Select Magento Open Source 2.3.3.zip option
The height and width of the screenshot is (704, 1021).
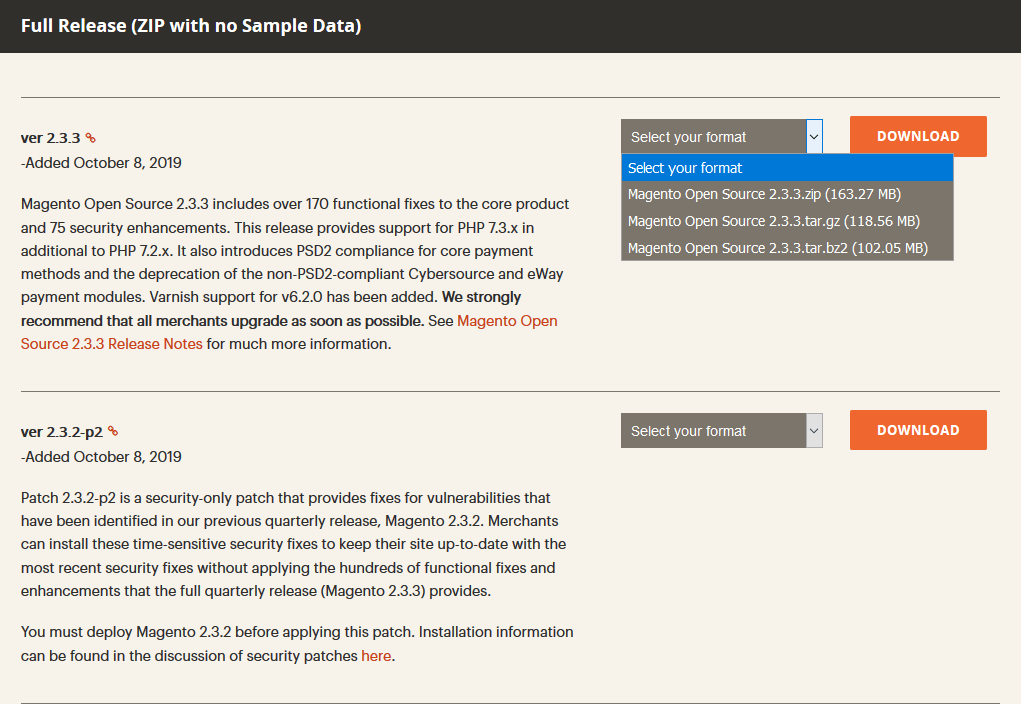pyautogui.click(x=787, y=194)
